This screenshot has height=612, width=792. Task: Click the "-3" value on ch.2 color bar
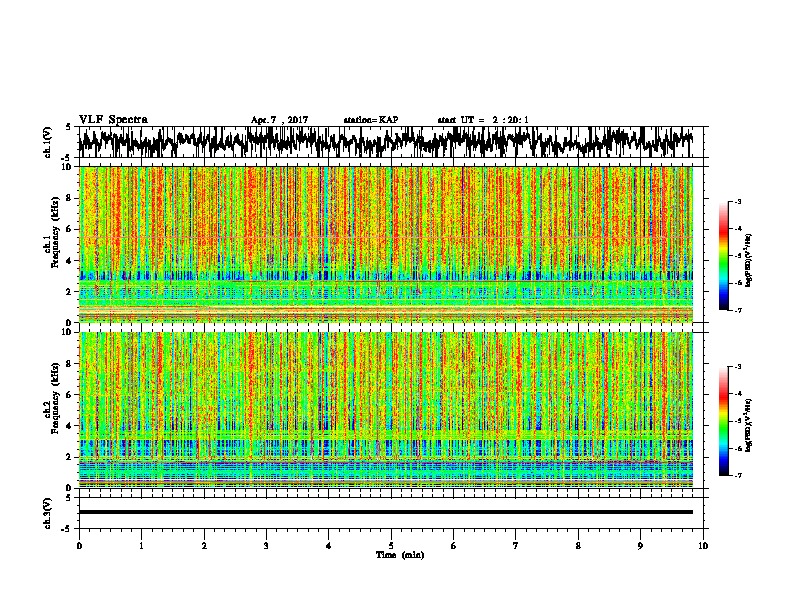pyautogui.click(x=737, y=367)
